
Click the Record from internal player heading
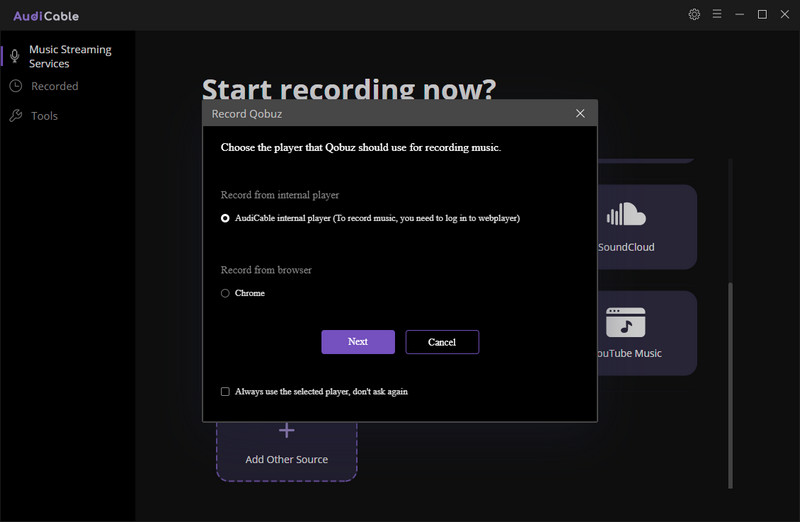[x=280, y=195]
